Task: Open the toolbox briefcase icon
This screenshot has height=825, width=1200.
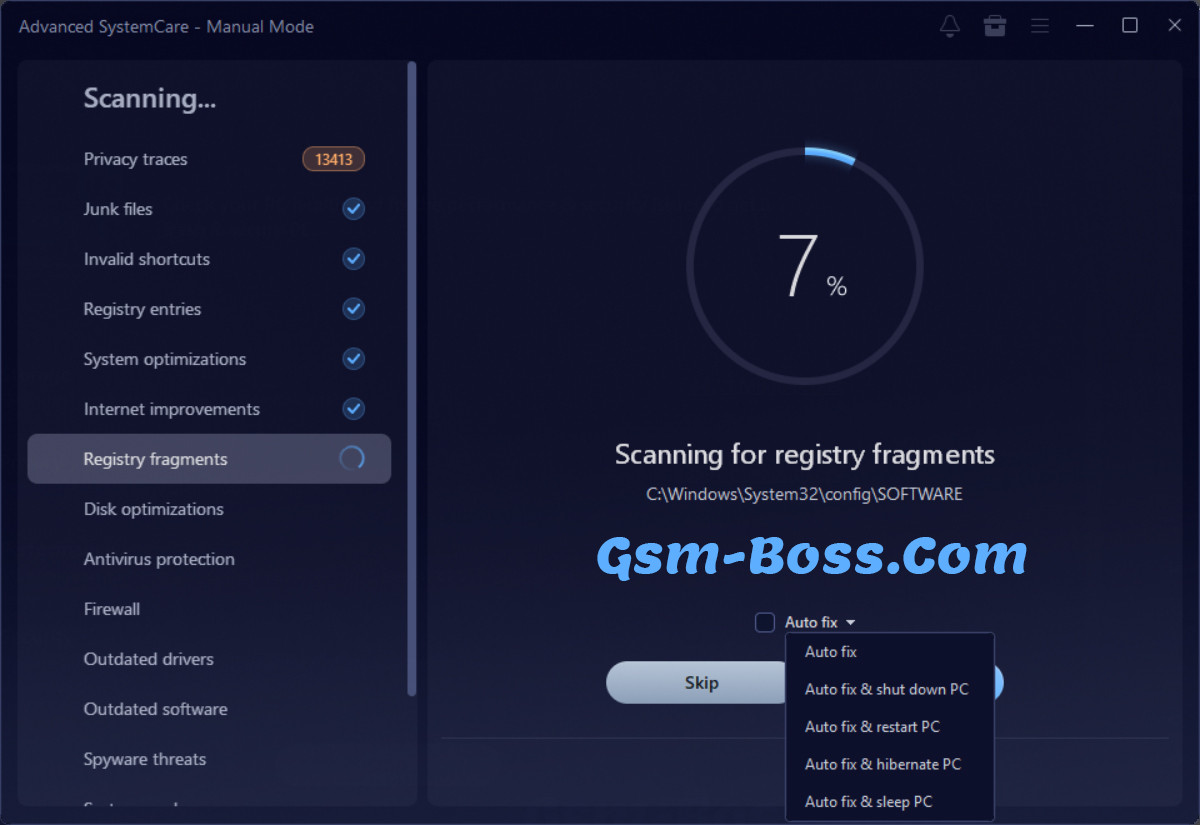Action: 995,26
